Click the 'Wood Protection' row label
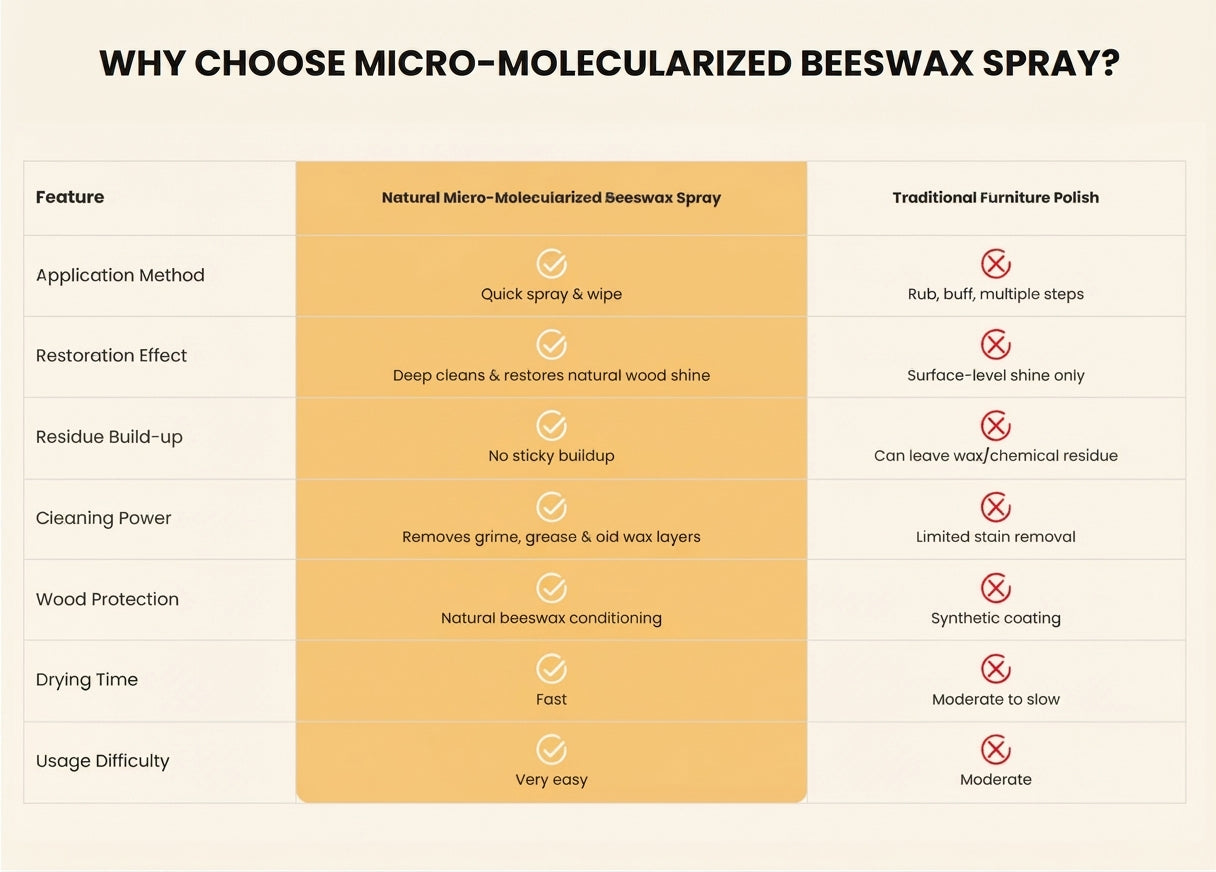This screenshot has width=1216, height=872. tap(107, 599)
